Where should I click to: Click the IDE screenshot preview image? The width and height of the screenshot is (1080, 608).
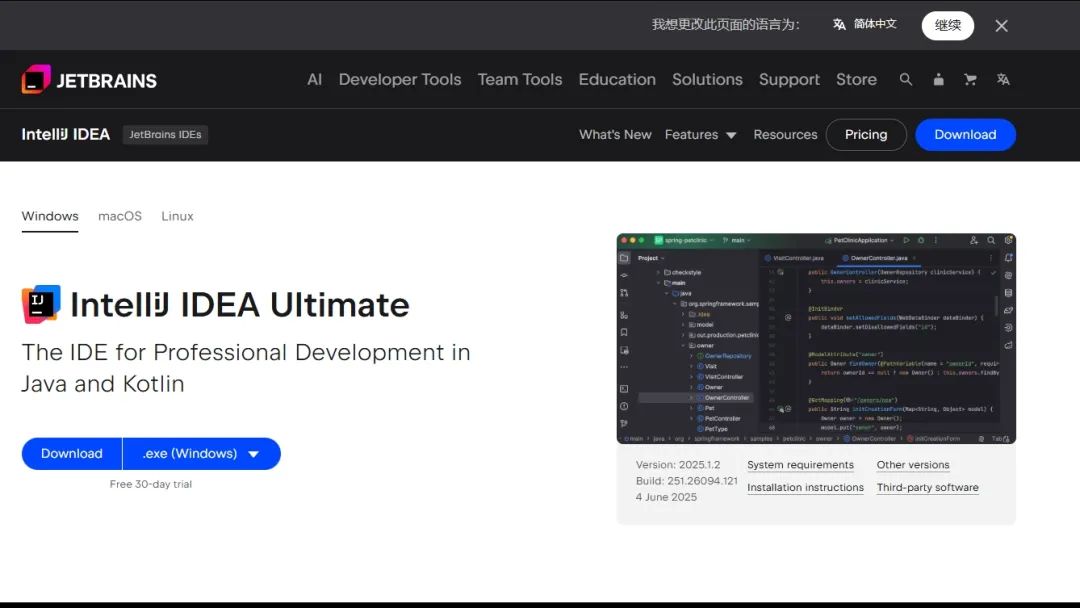(x=816, y=339)
